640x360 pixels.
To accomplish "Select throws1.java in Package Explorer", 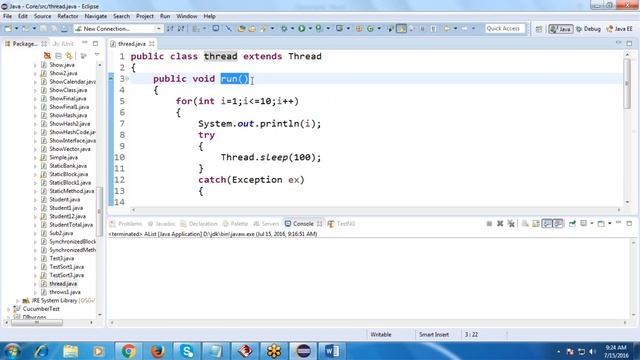I will 64,292.
